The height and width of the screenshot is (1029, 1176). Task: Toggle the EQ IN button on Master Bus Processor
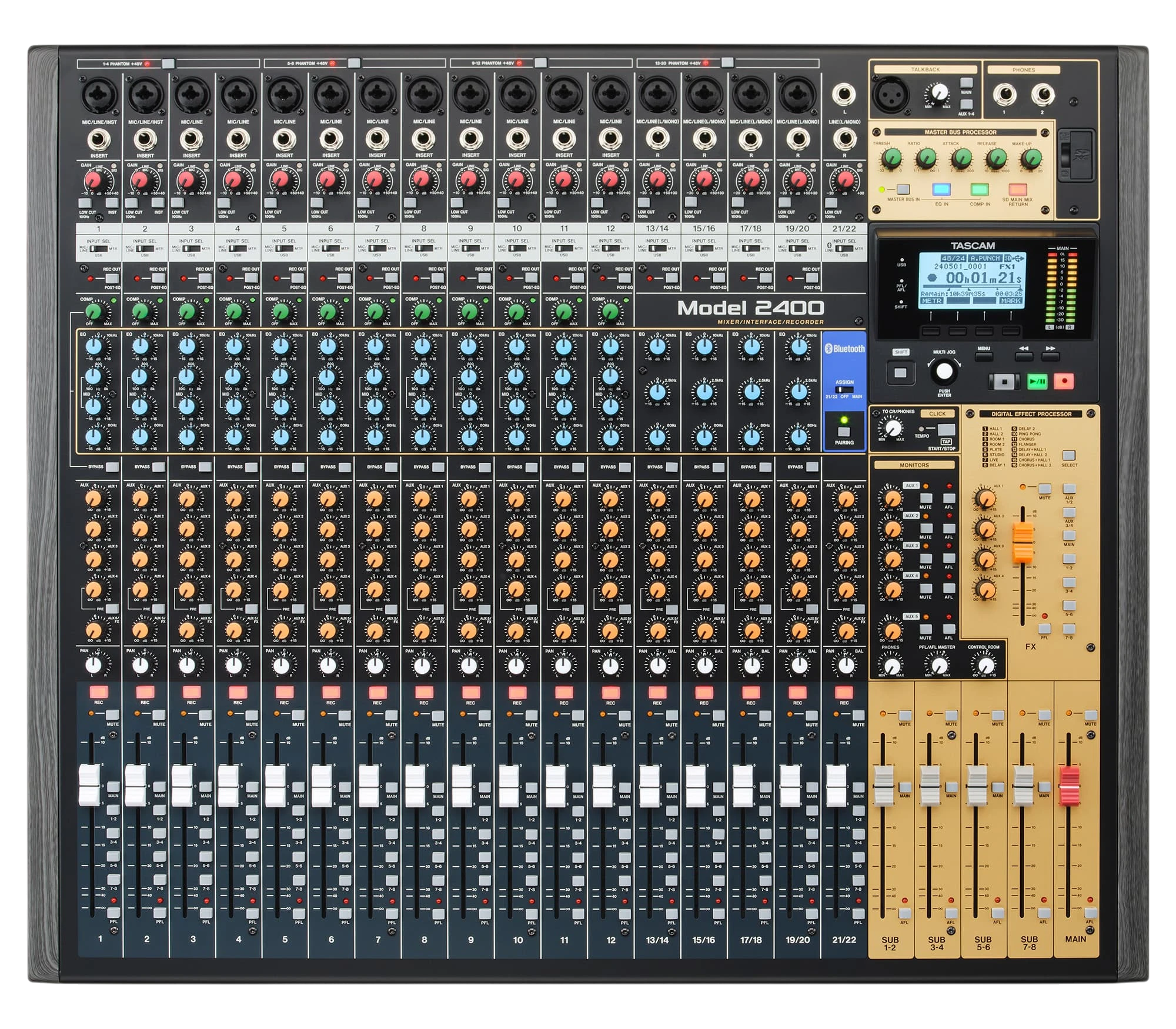(x=941, y=190)
